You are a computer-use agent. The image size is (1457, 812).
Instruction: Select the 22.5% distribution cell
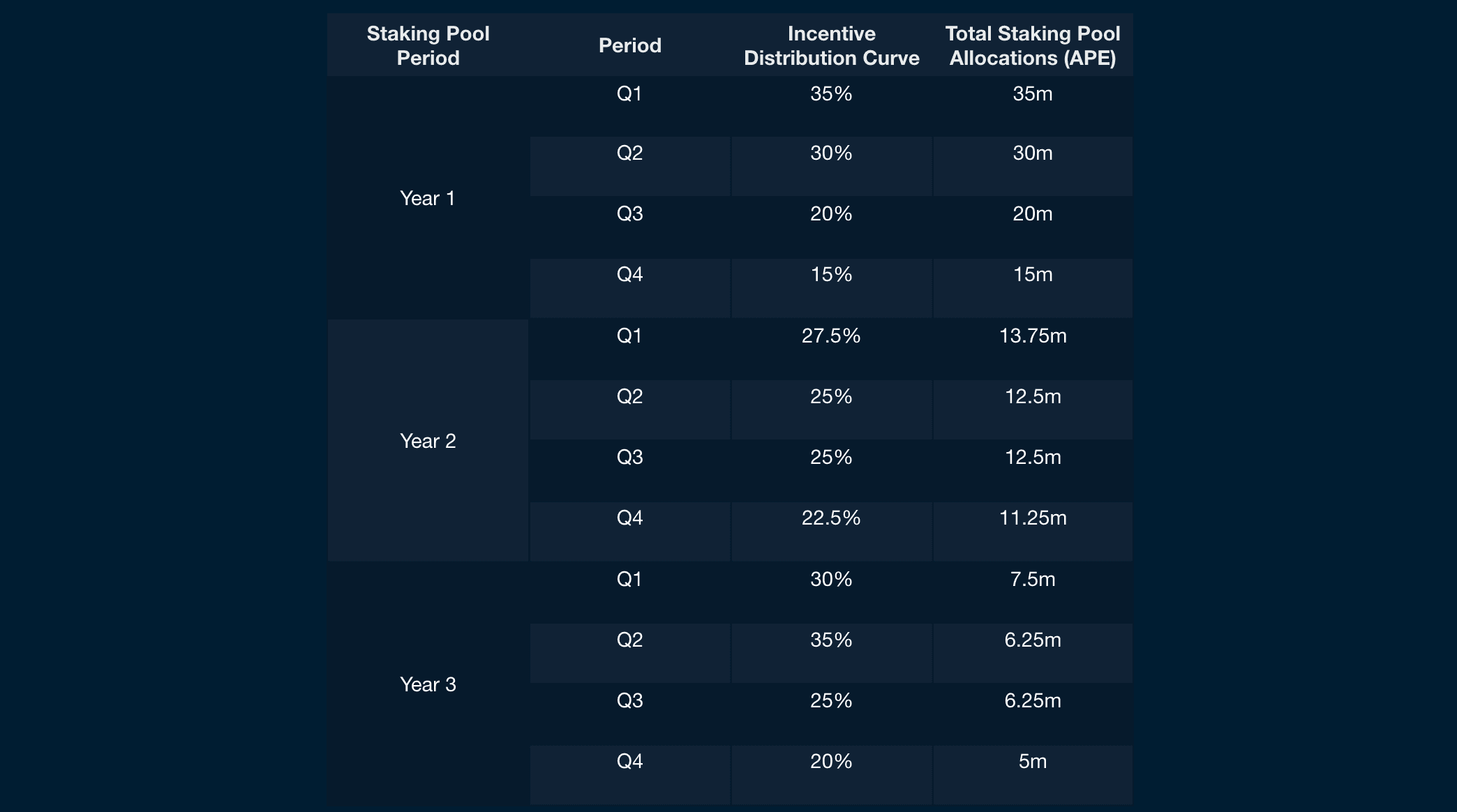831,518
